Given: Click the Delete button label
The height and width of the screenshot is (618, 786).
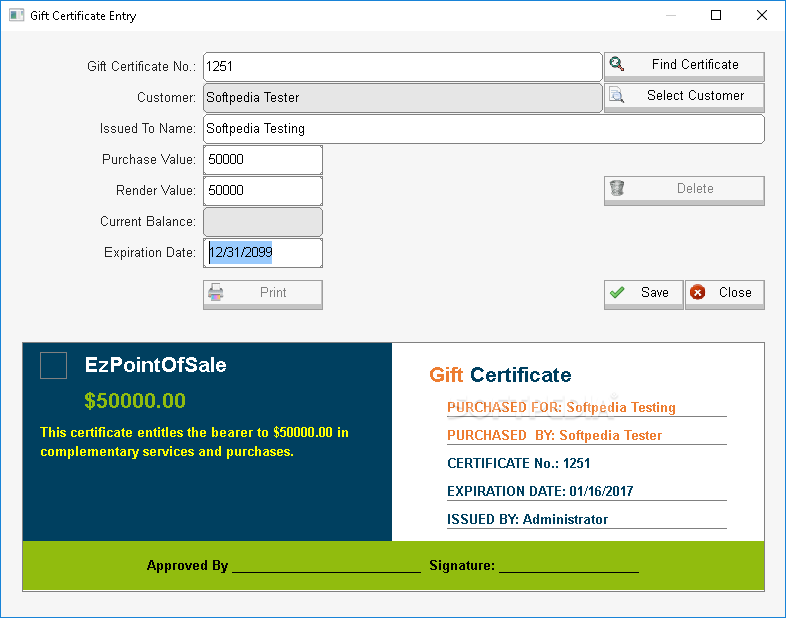Looking at the screenshot, I should coord(695,188).
